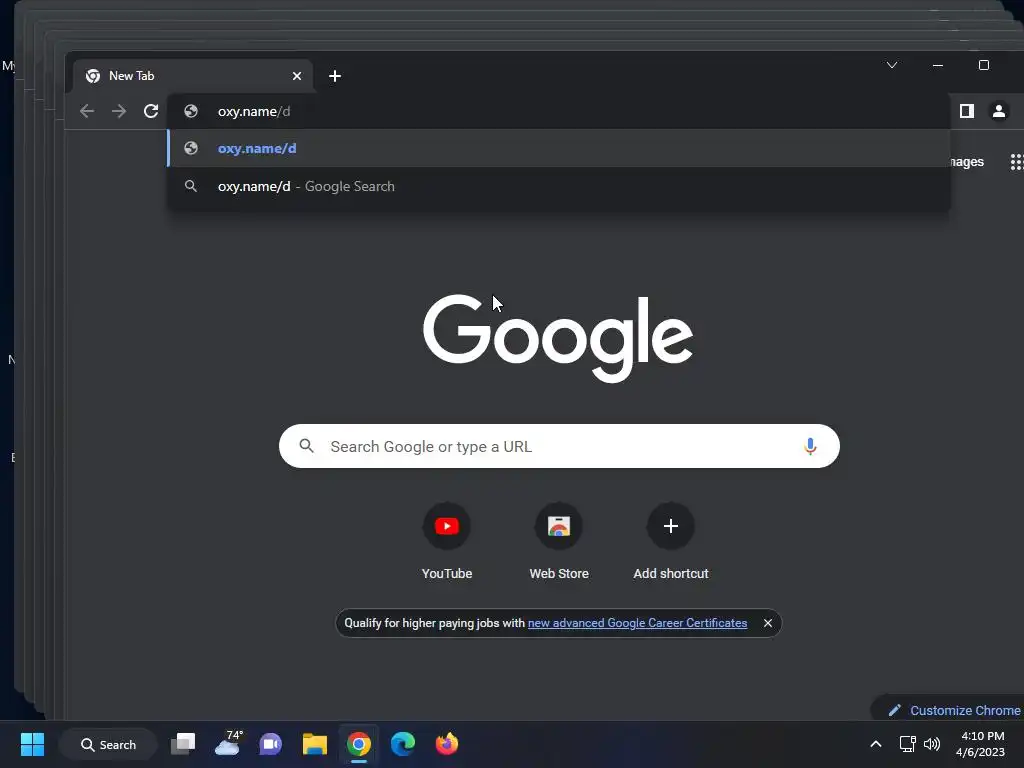Image resolution: width=1024 pixels, height=768 pixels.
Task: Open the Chrome side panel
Action: (967, 111)
